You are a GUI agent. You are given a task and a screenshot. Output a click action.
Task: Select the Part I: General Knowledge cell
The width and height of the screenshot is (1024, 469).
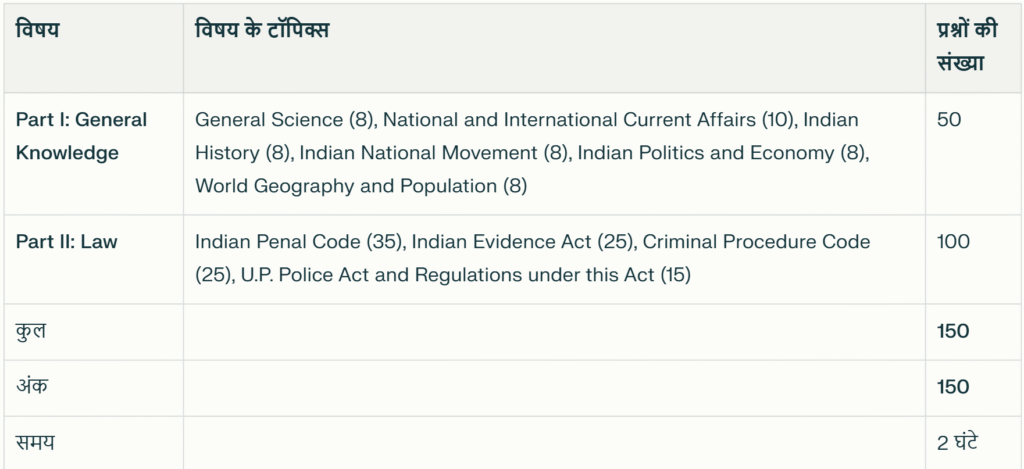click(81, 136)
